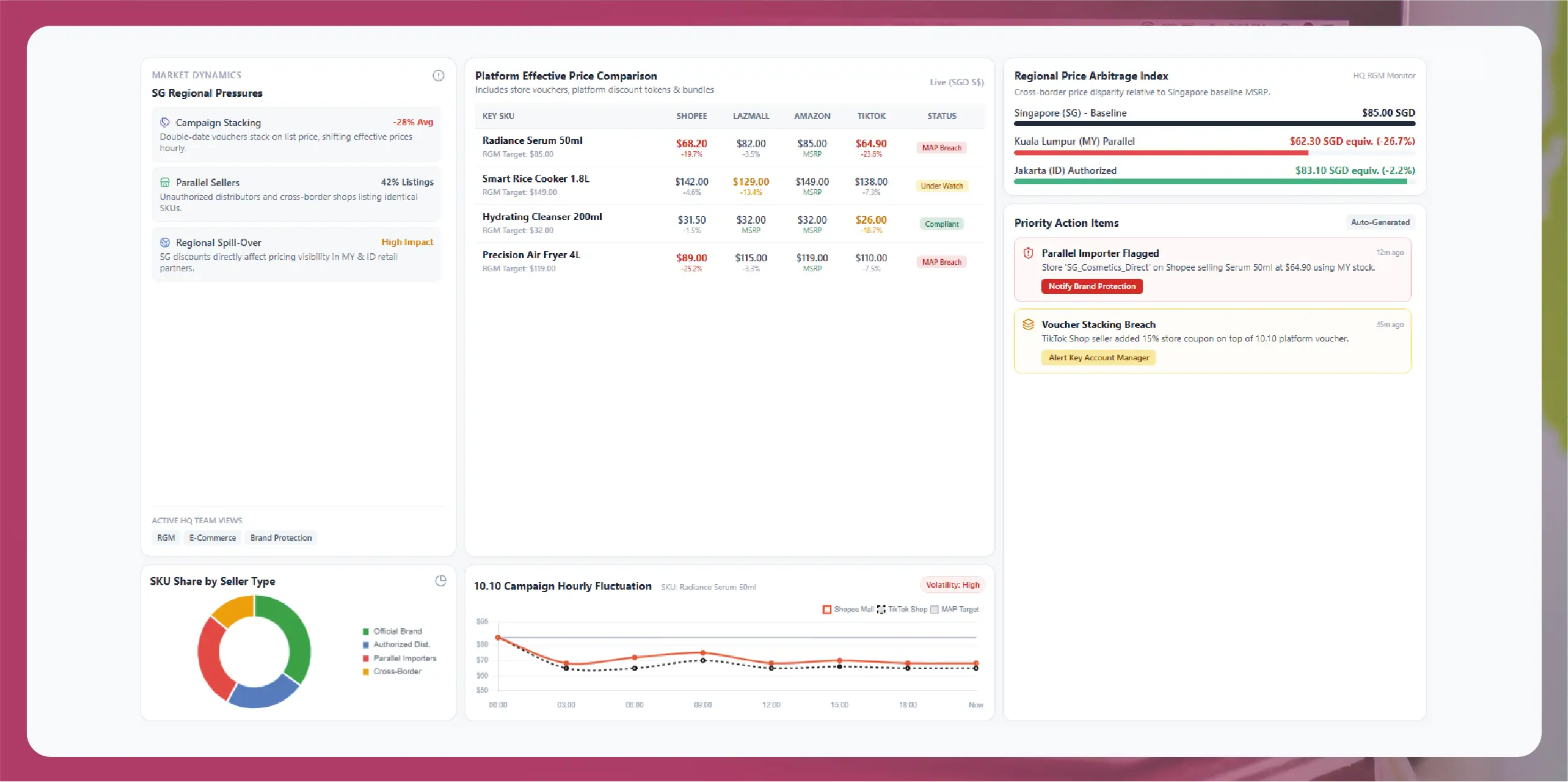Toggle the Authorized Dist. legend entry

[396, 644]
